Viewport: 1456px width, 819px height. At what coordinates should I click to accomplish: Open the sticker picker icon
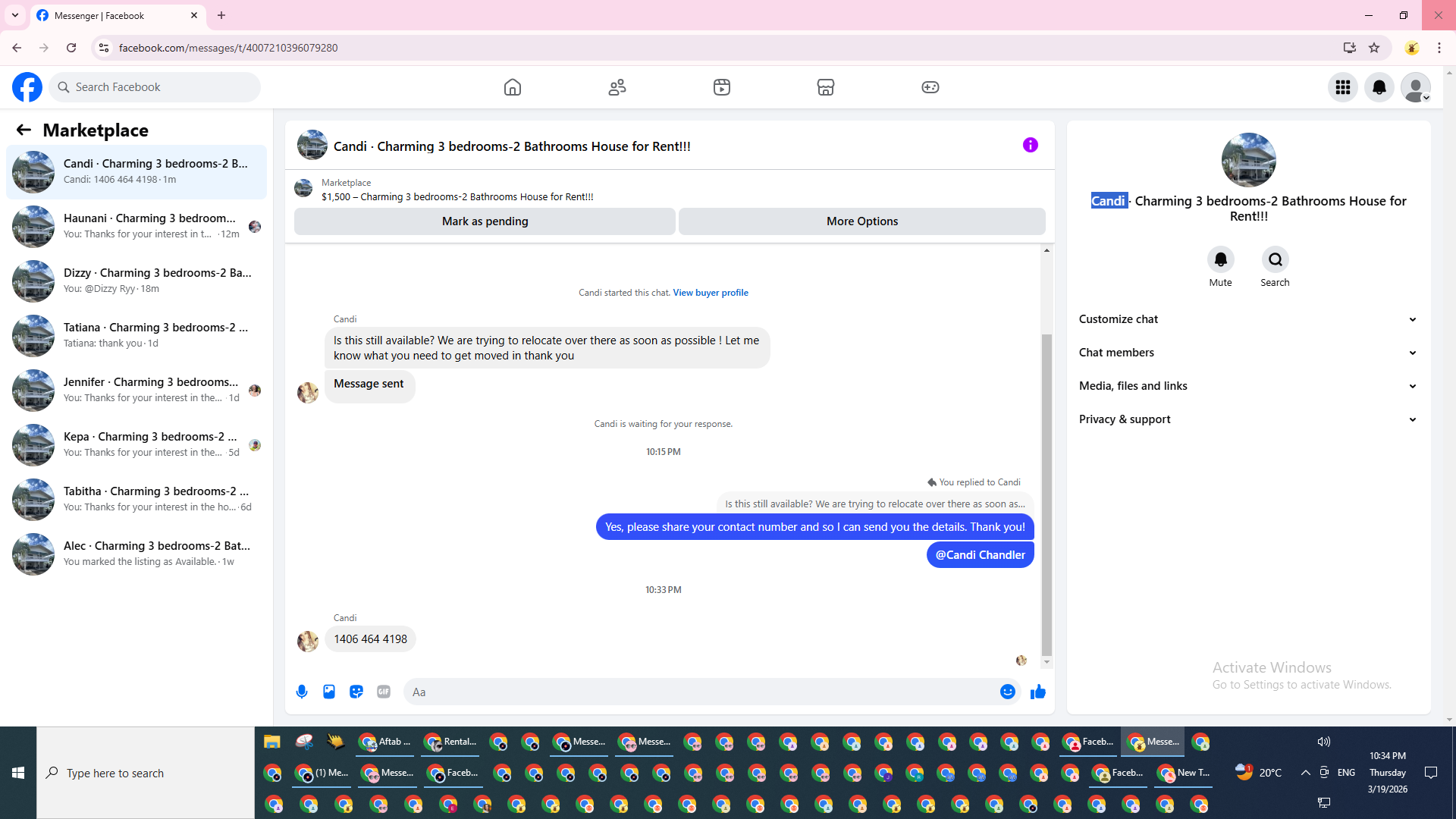[356, 692]
